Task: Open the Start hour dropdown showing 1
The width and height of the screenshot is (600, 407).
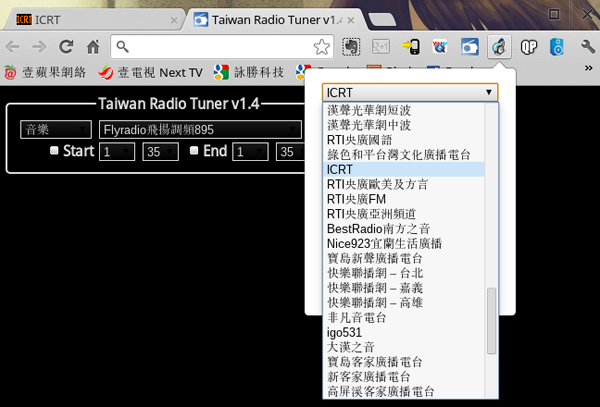Action: pyautogui.click(x=117, y=151)
